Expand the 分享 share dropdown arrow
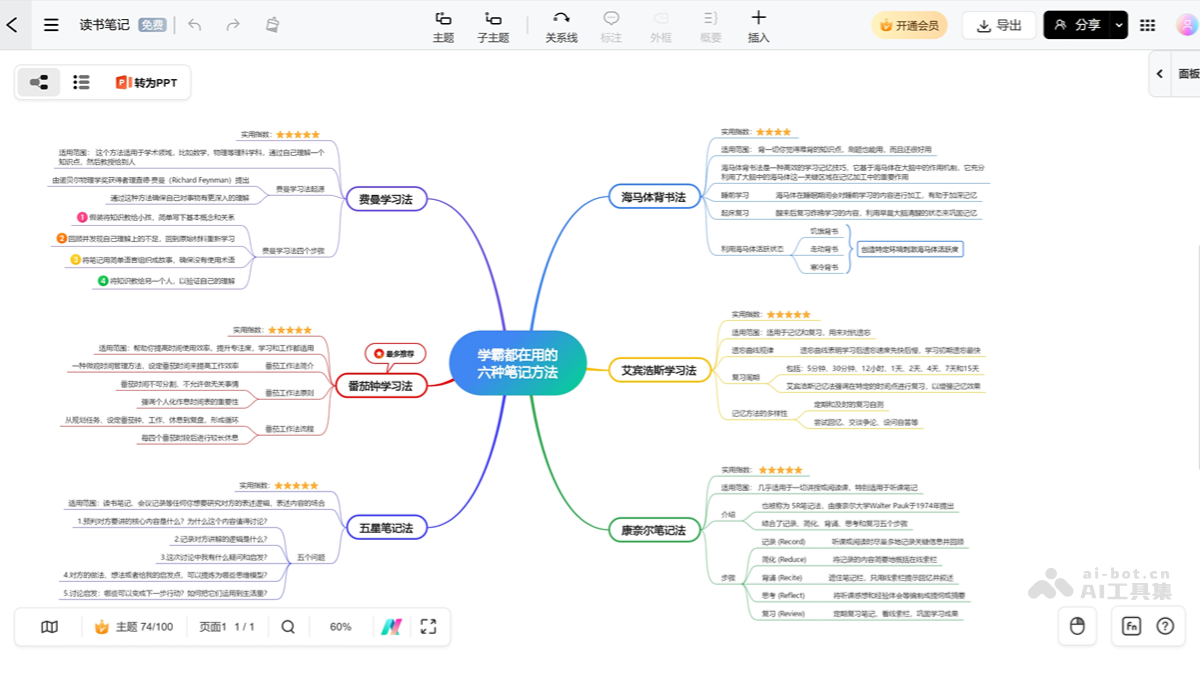This screenshot has width=1200, height=675. point(1119,25)
